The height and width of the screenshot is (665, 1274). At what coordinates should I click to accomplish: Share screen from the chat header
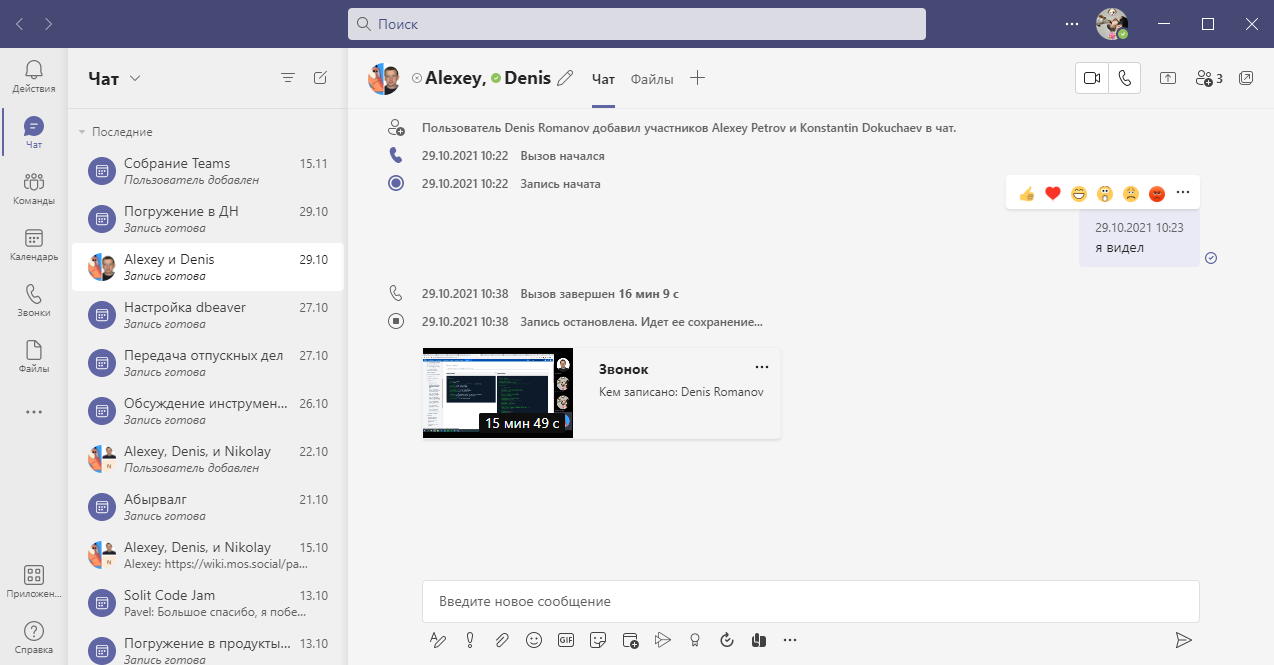tap(1168, 78)
